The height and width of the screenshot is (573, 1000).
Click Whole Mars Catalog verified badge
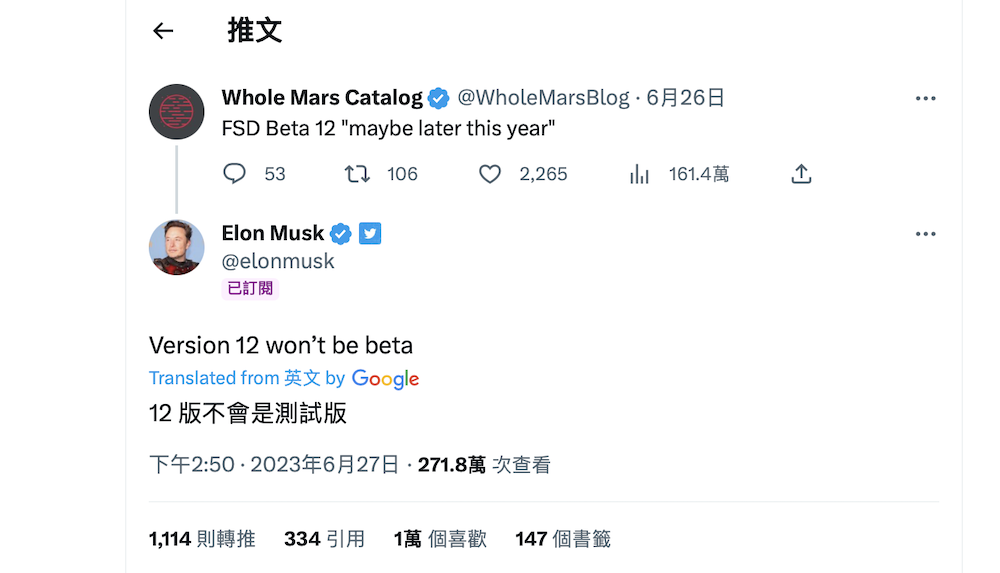pyautogui.click(x=439, y=98)
